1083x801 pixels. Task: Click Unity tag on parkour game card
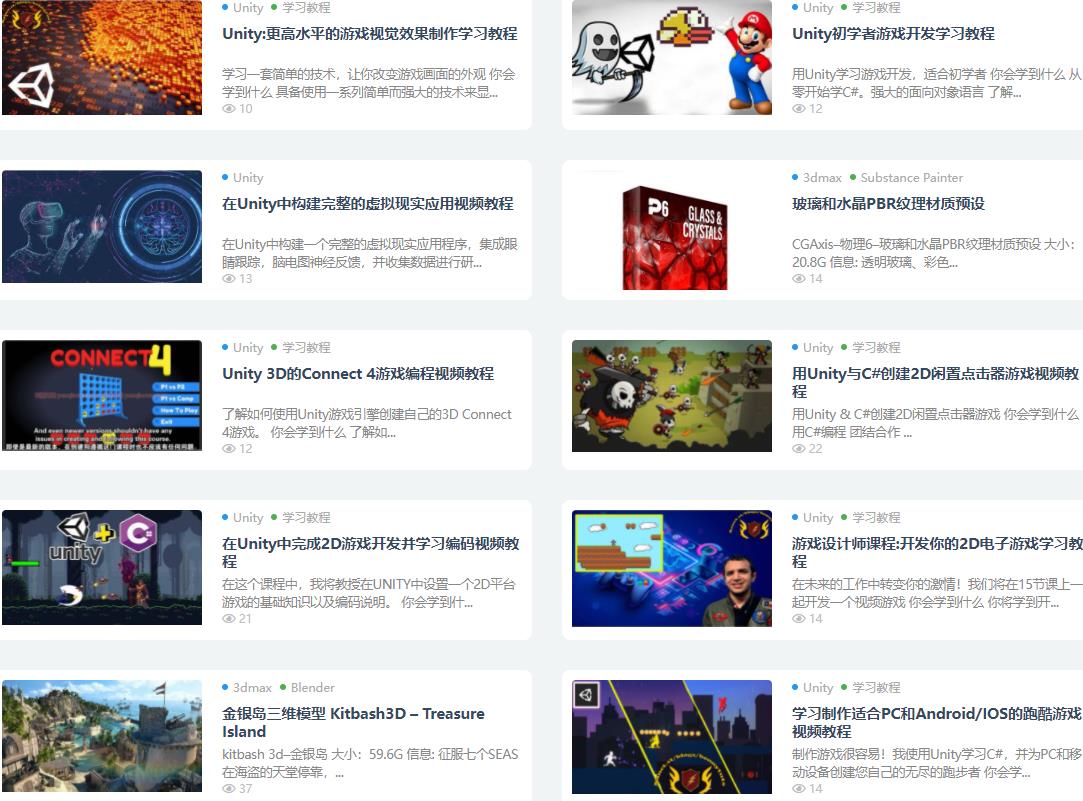coord(818,687)
